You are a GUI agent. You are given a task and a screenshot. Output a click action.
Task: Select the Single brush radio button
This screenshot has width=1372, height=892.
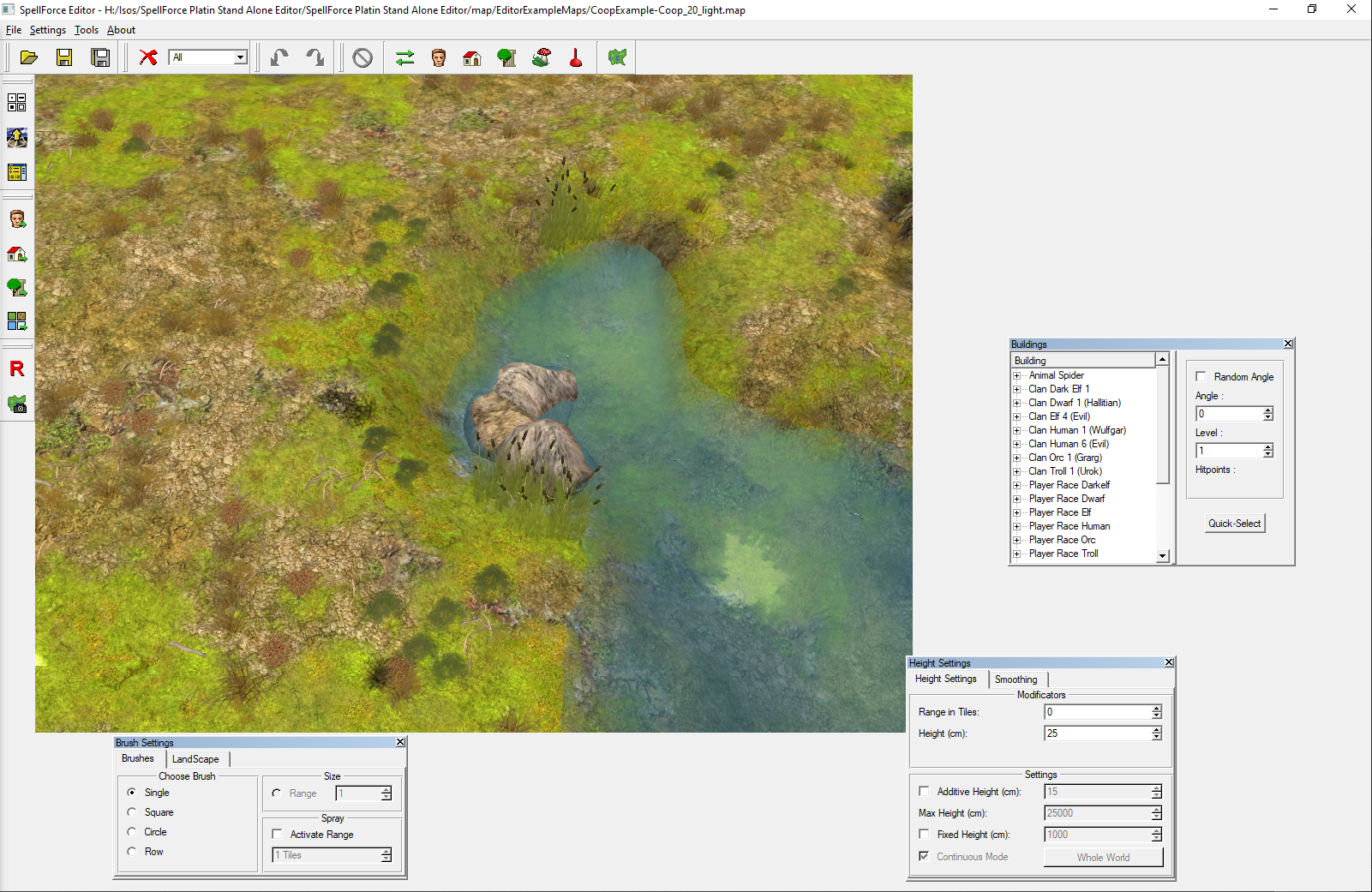click(132, 793)
